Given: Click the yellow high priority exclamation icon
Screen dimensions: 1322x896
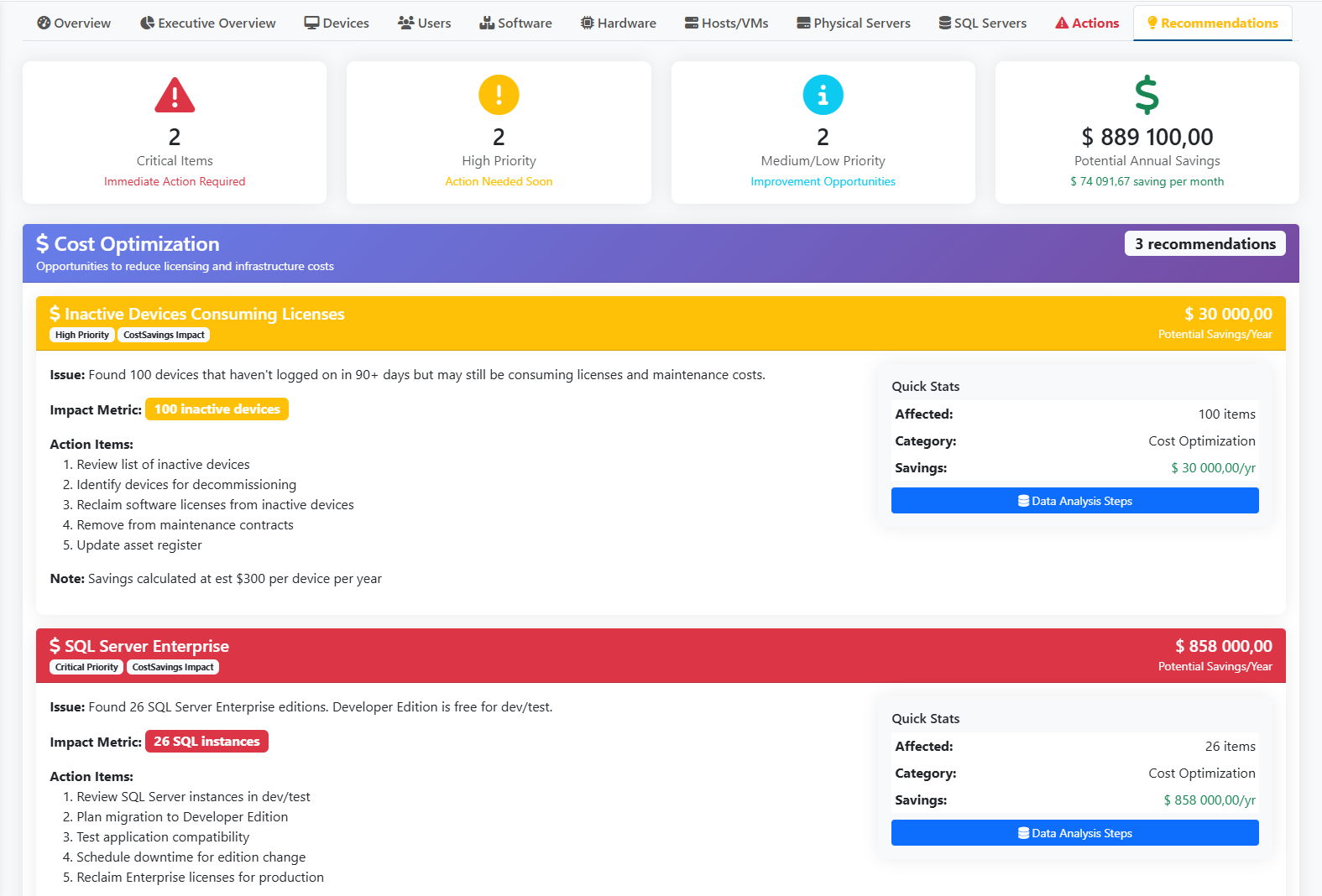Looking at the screenshot, I should point(499,95).
